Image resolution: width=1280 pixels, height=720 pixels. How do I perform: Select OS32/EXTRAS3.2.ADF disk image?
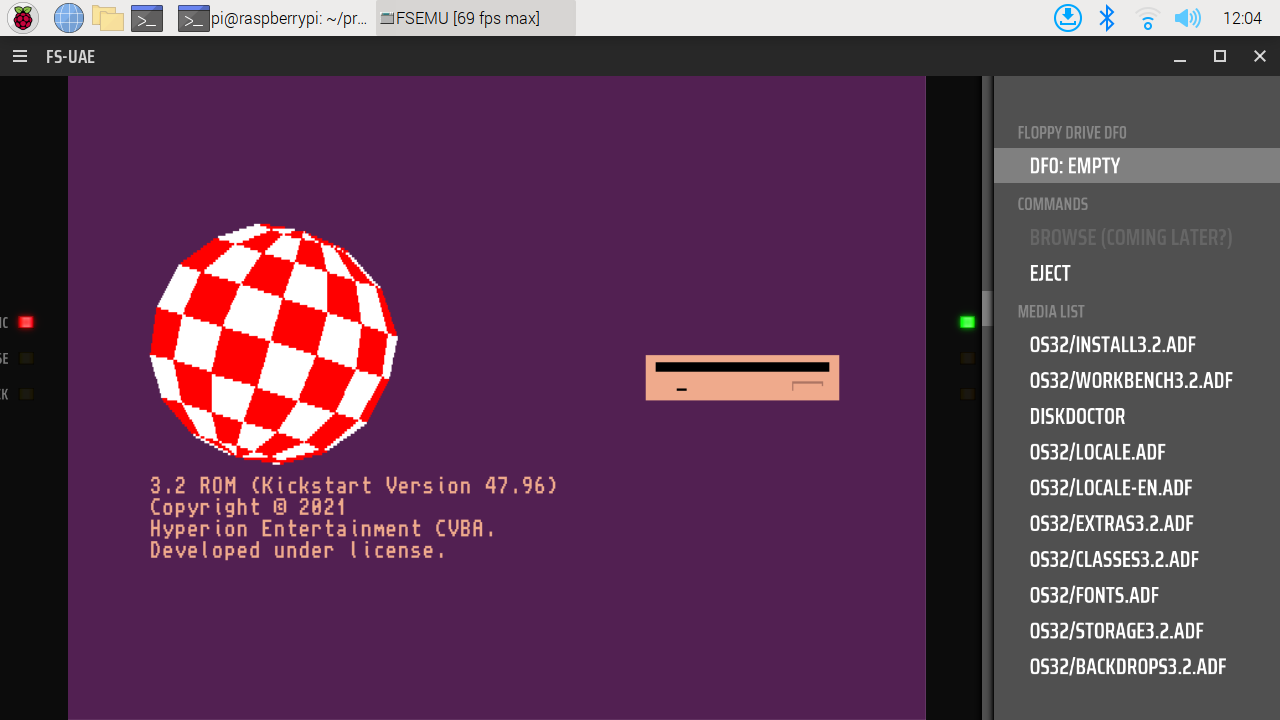(x=1111, y=524)
